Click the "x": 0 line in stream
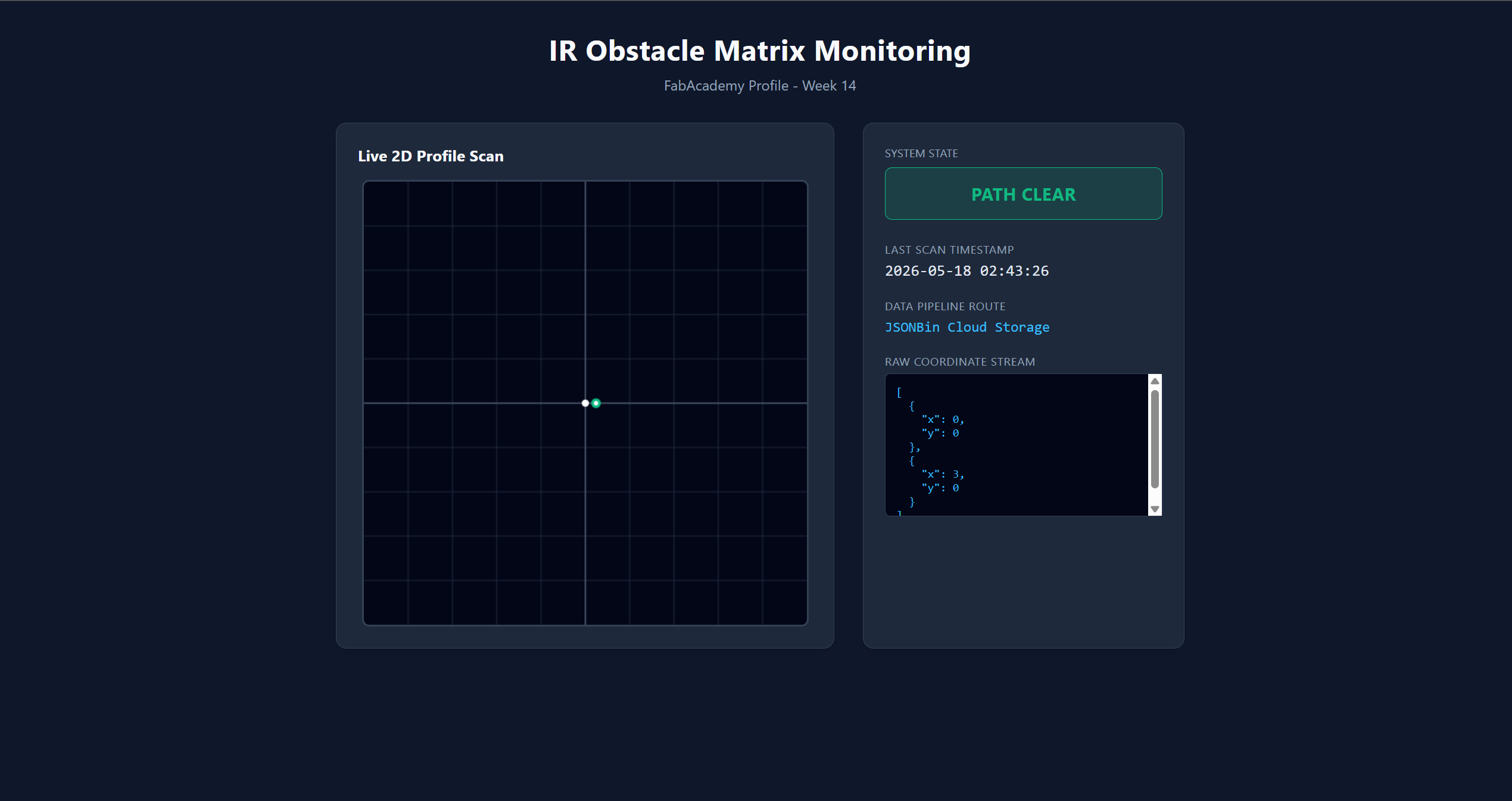This screenshot has width=1512, height=801. (943, 419)
